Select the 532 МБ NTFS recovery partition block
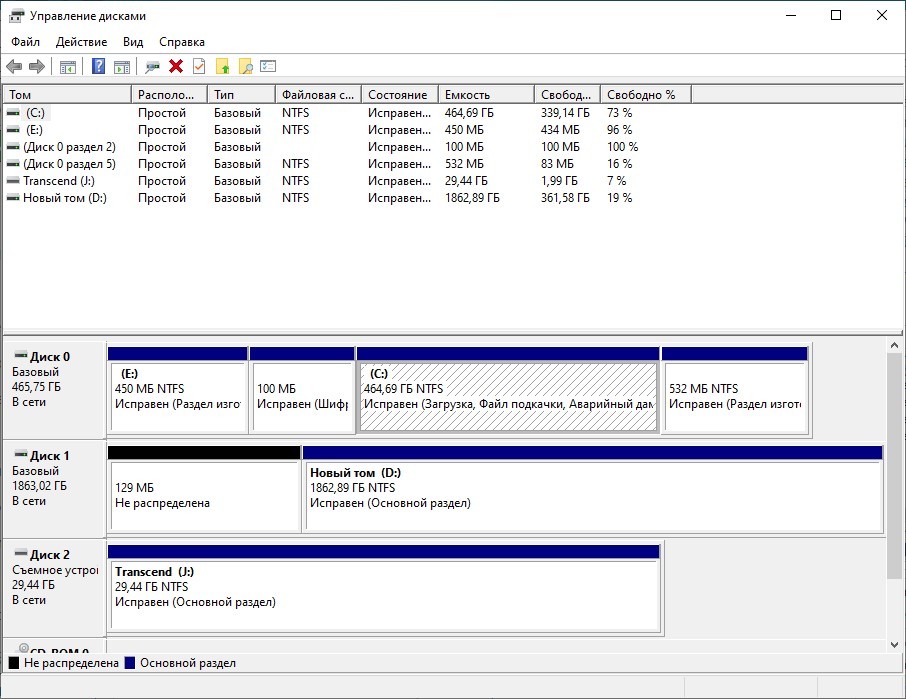The image size is (906, 699). 734,390
